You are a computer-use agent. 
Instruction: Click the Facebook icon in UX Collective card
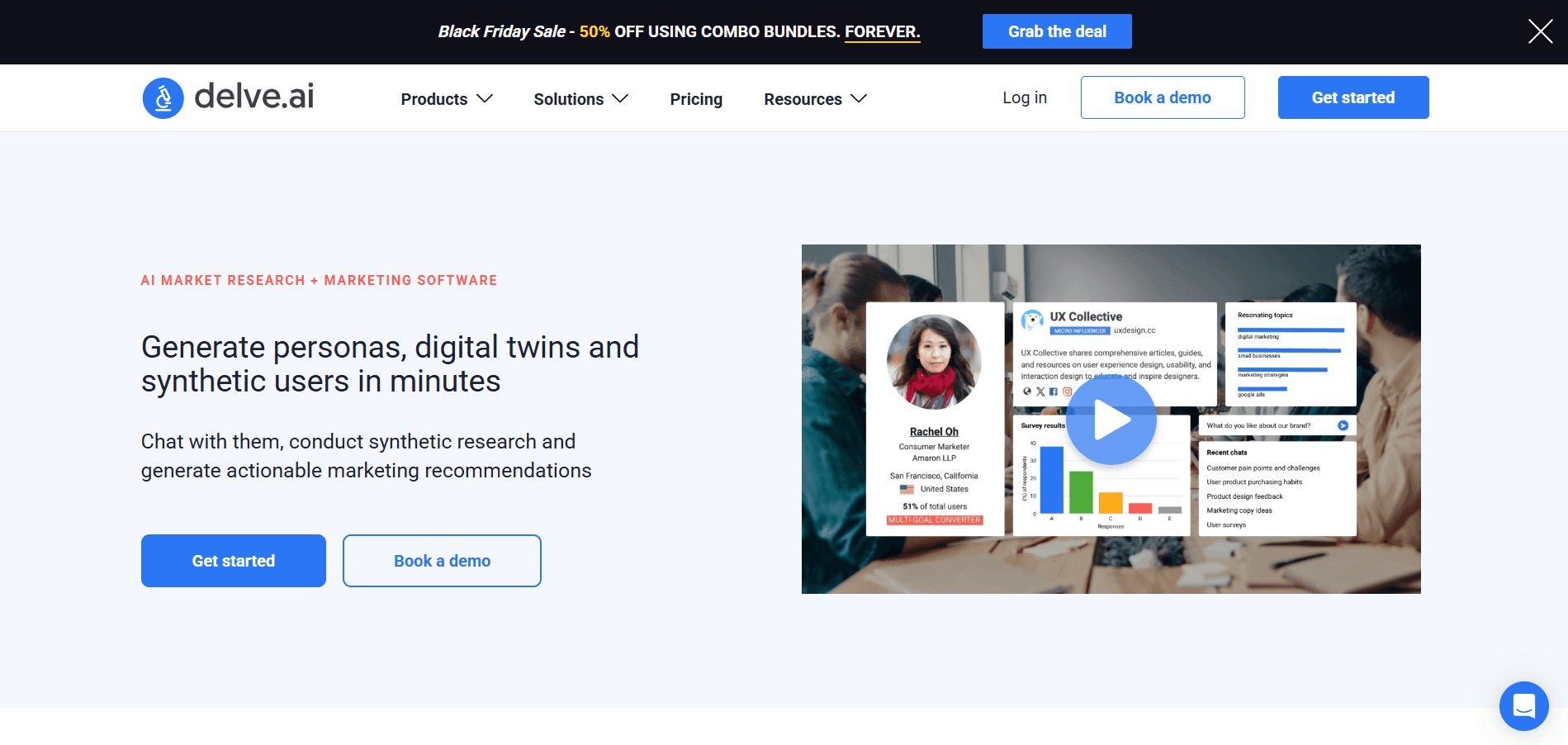point(1054,392)
